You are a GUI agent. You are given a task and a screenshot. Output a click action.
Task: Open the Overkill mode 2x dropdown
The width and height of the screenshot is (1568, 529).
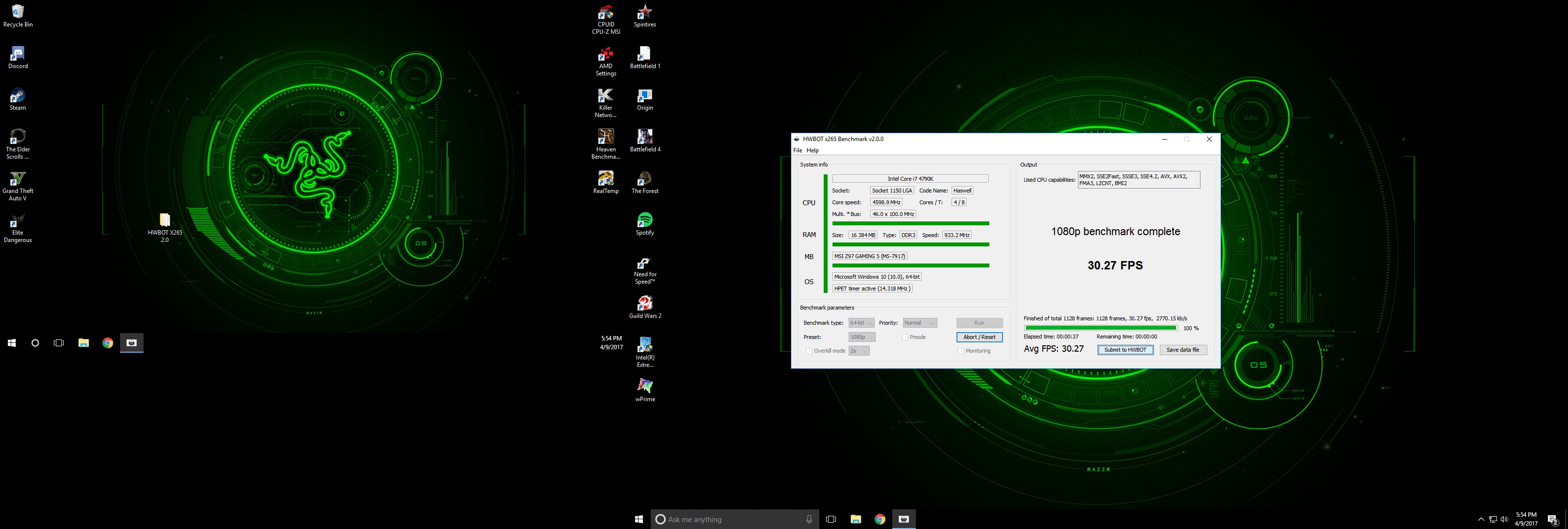(x=859, y=351)
